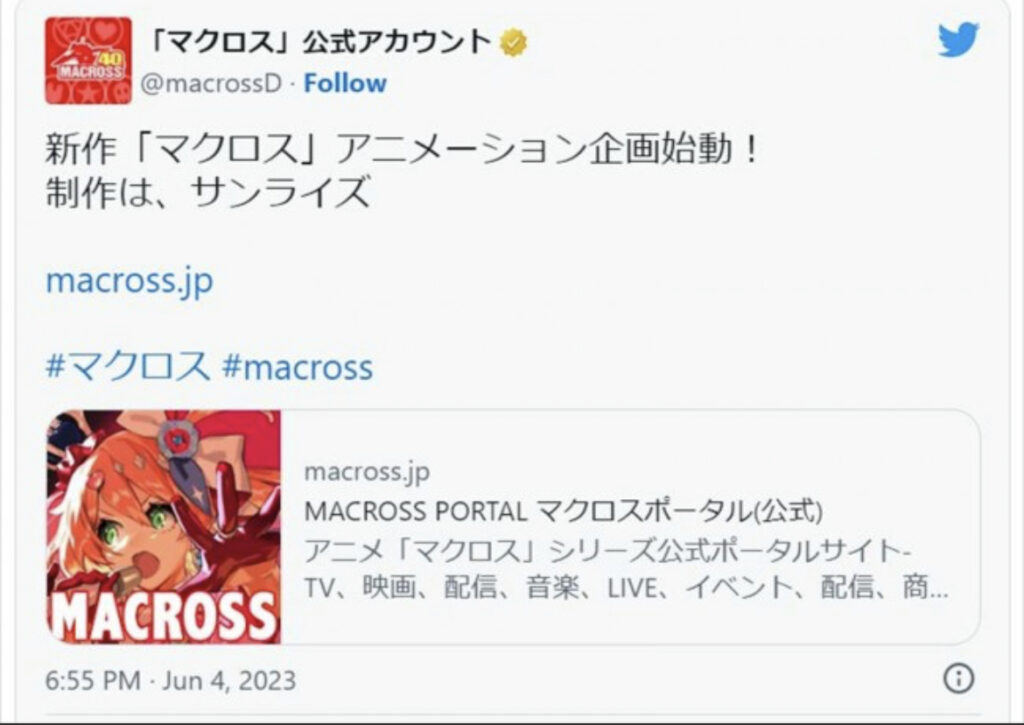Open the MACROSS PORTAL マクロスポータル(公式) card title
1024x725 pixels.
point(563,511)
